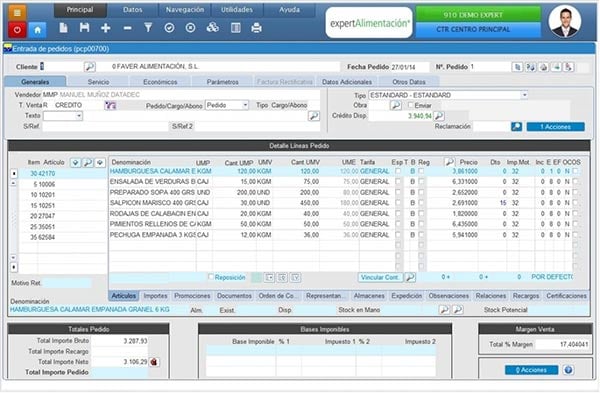Open the binoculars search icon

(212, 27)
